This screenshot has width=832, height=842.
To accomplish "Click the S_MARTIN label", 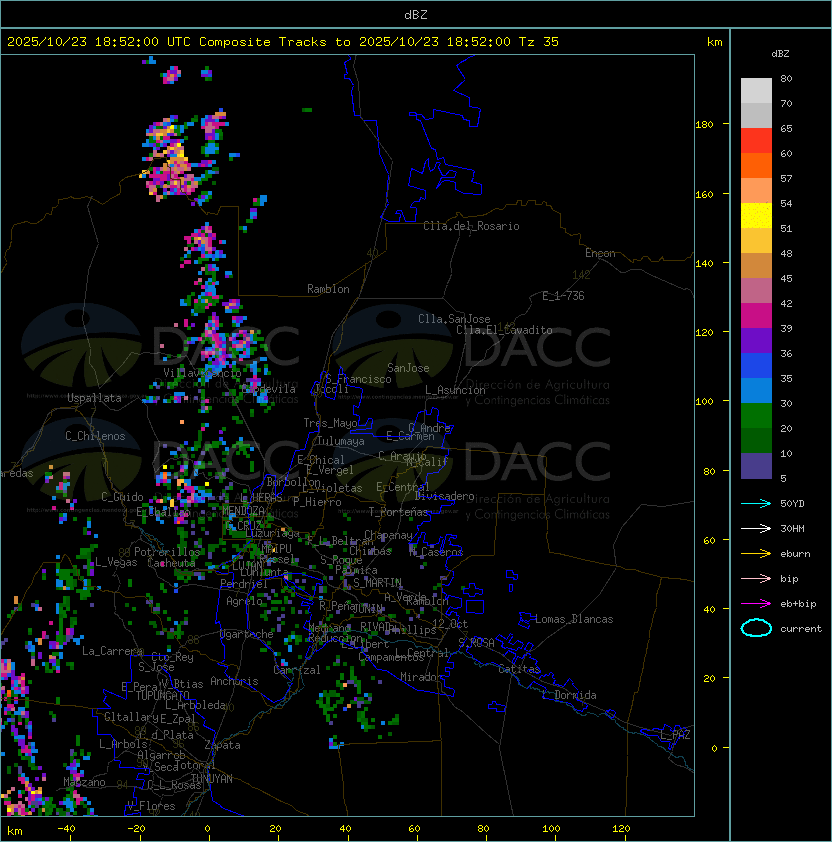I will click(377, 583).
